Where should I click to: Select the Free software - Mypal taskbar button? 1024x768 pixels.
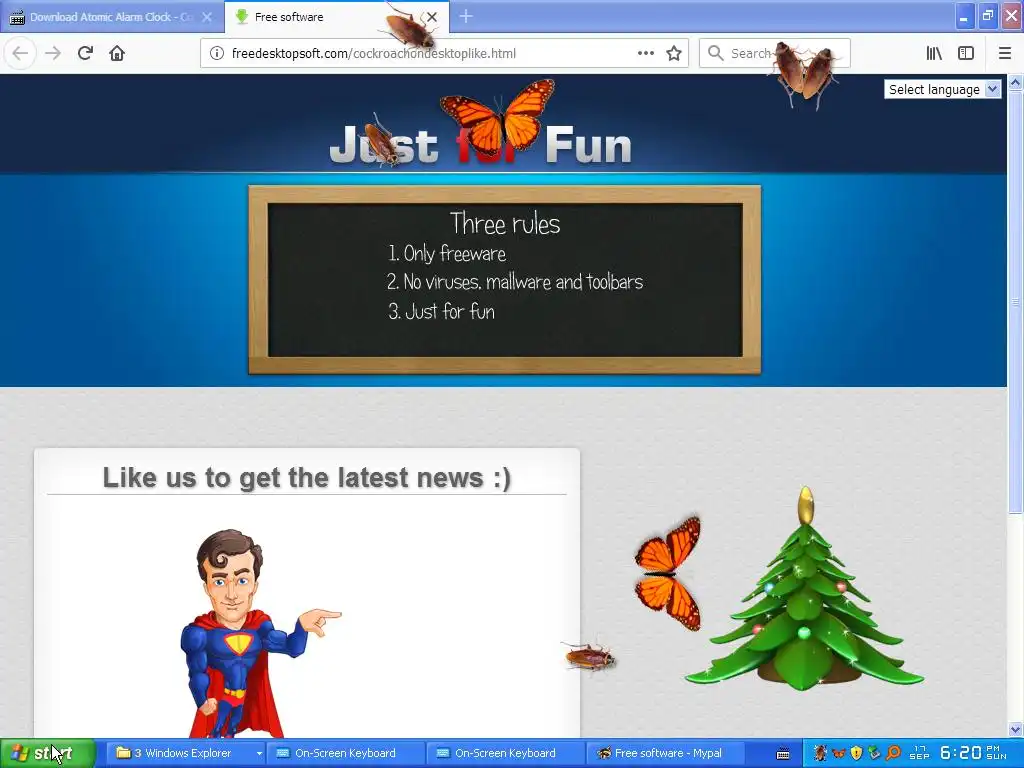pos(665,753)
